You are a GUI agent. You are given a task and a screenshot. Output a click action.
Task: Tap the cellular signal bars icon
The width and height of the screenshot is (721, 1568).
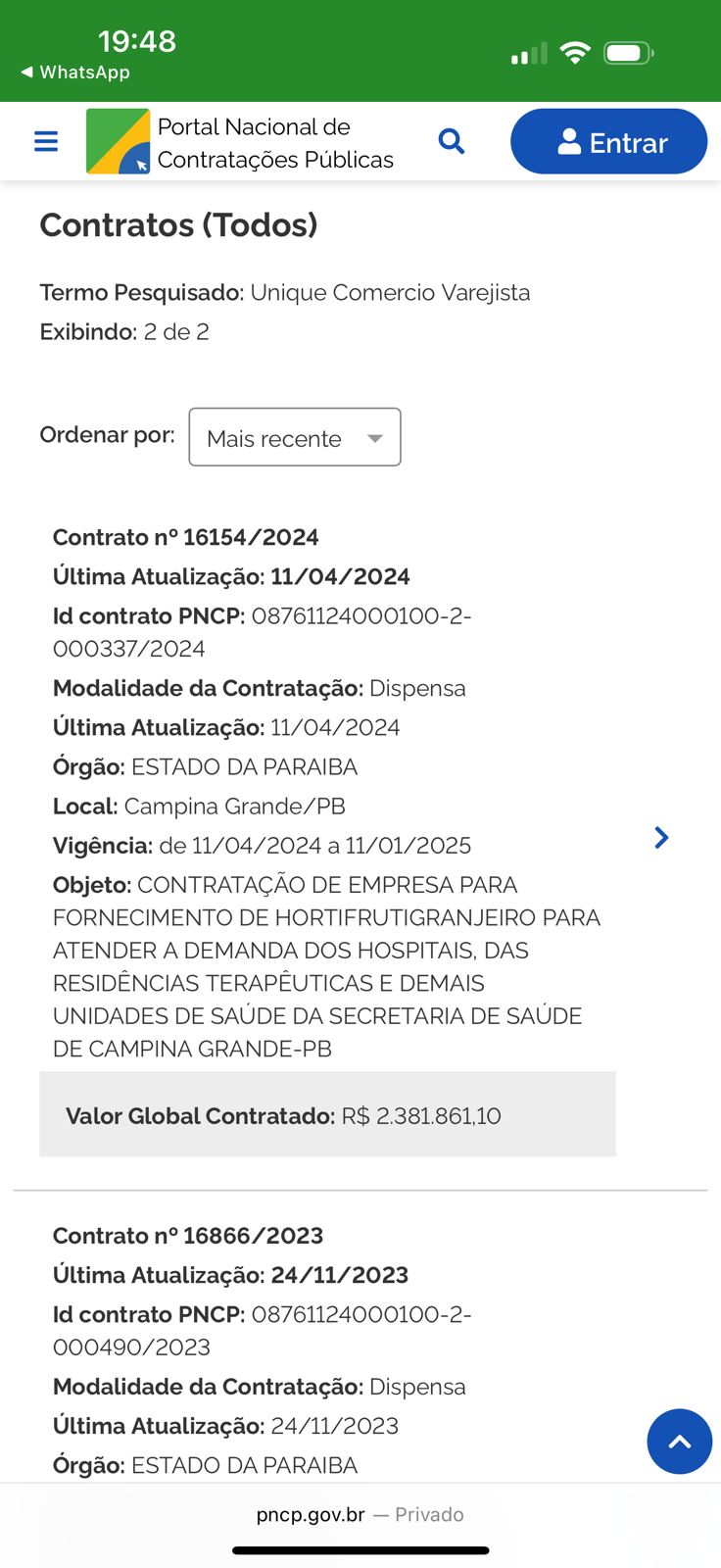529,54
